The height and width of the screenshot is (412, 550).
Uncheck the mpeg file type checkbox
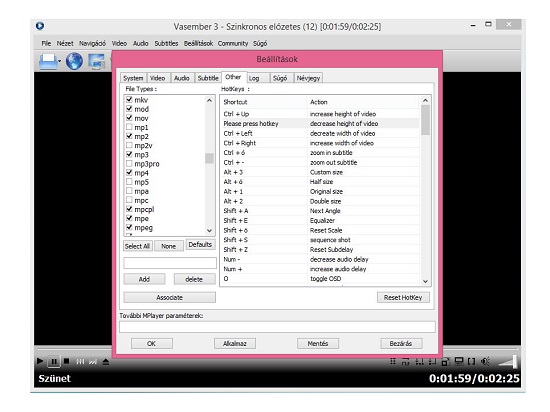pos(129,227)
